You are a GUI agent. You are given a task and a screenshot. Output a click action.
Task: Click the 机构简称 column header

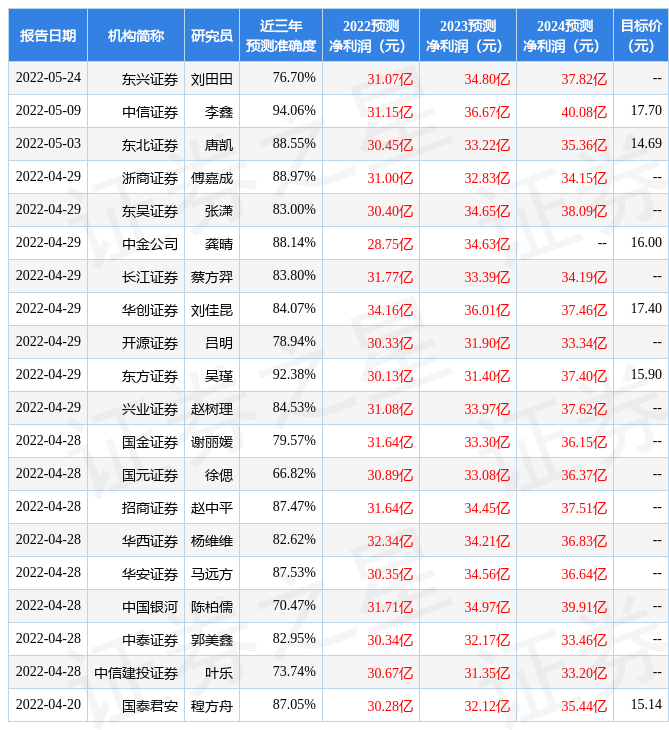[x=136, y=35]
